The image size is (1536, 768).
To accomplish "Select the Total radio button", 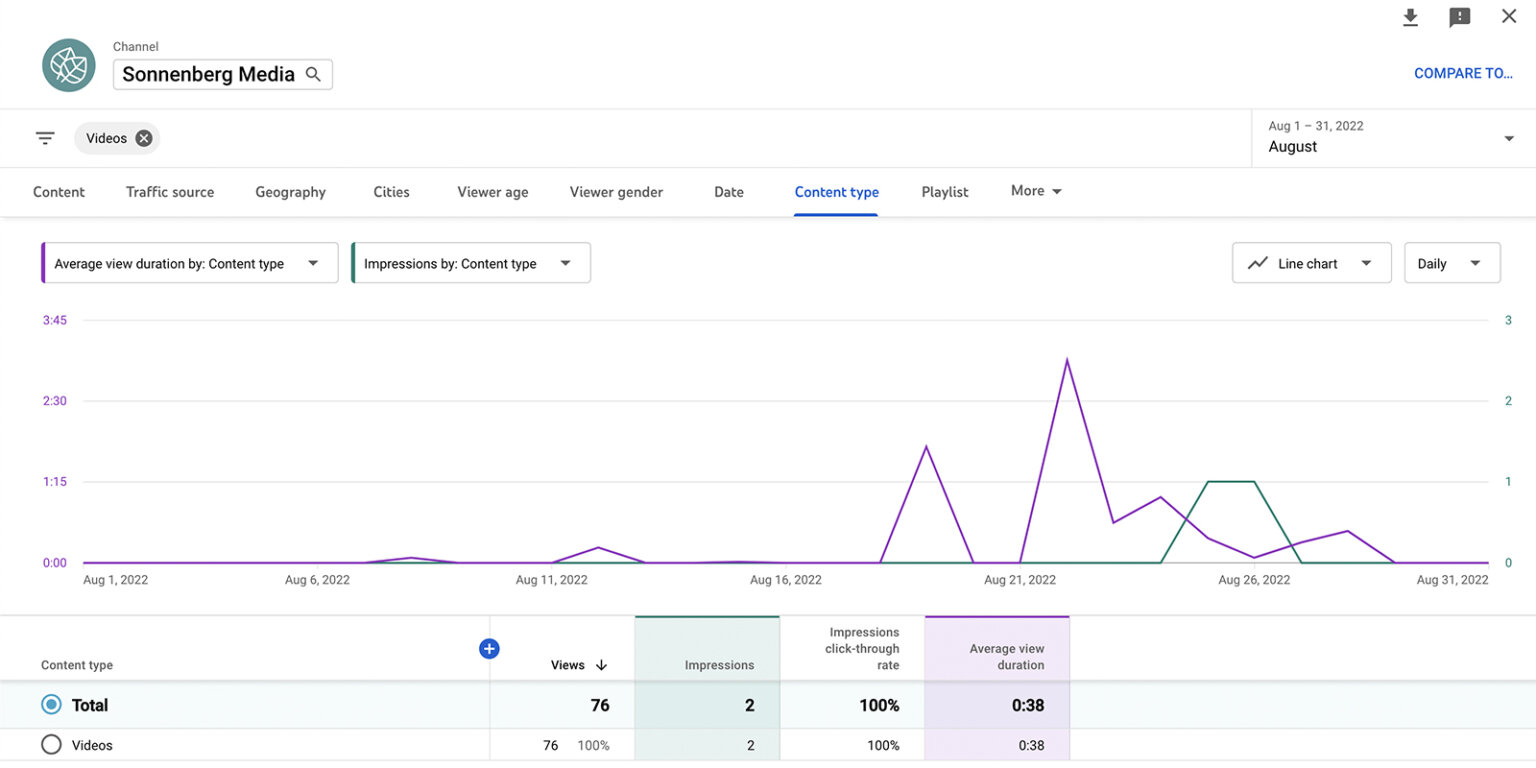I will tap(50, 704).
